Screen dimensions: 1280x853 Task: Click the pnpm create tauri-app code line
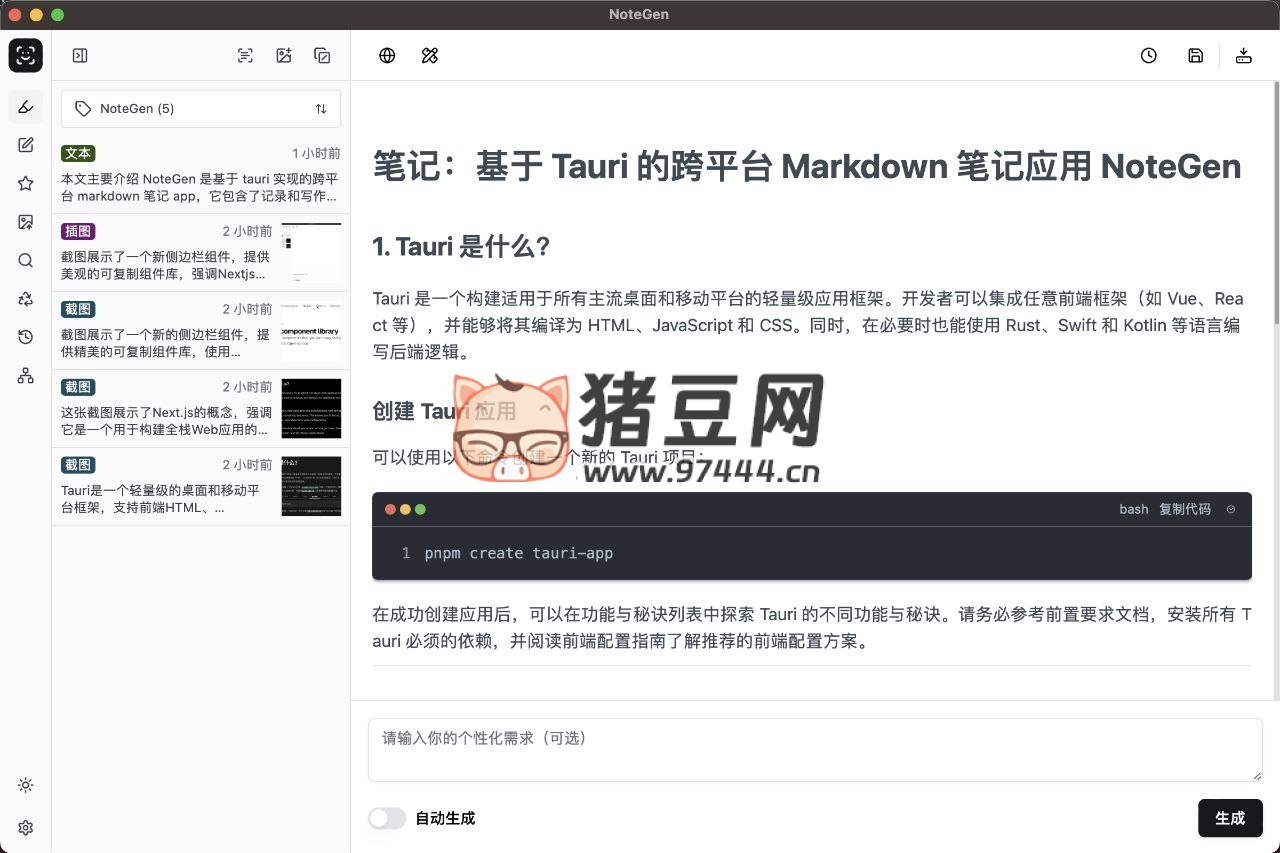point(519,553)
